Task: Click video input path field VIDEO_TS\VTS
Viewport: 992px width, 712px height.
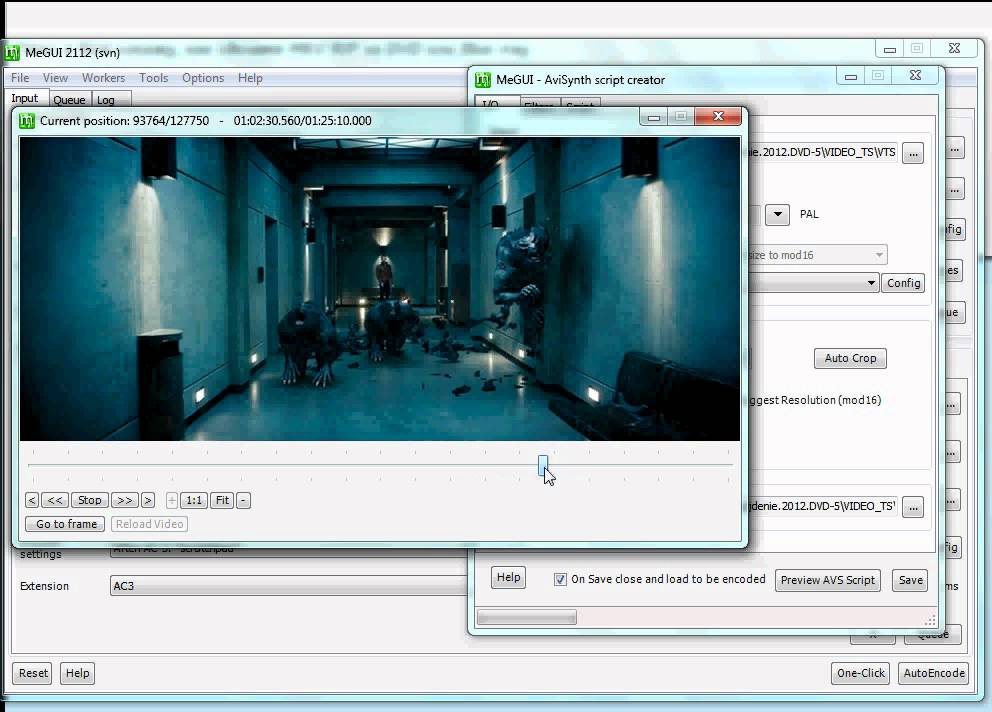Action: pyautogui.click(x=822, y=153)
